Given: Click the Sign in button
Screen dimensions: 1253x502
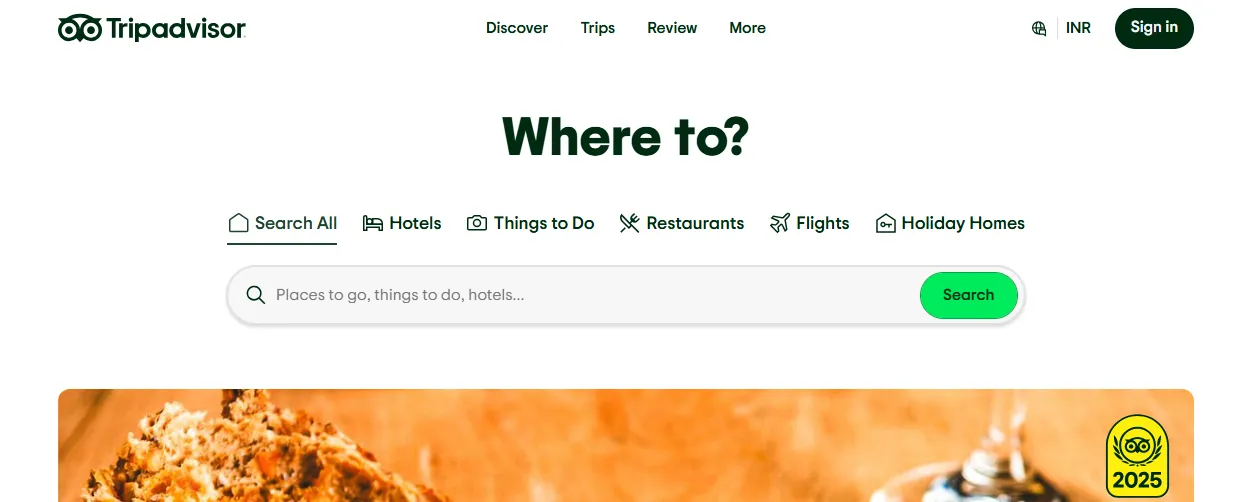Looking at the screenshot, I should click(x=1154, y=28).
